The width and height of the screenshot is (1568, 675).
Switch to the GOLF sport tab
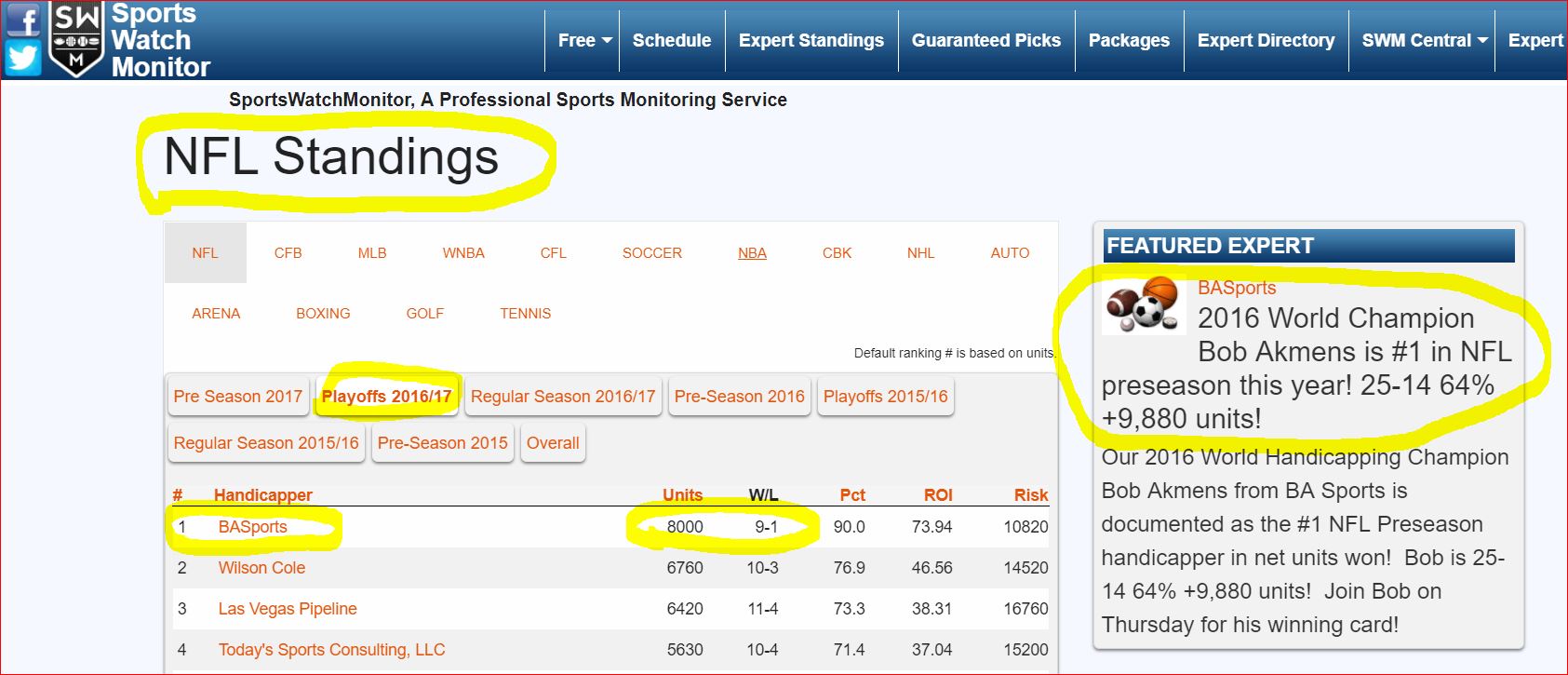[x=424, y=313]
